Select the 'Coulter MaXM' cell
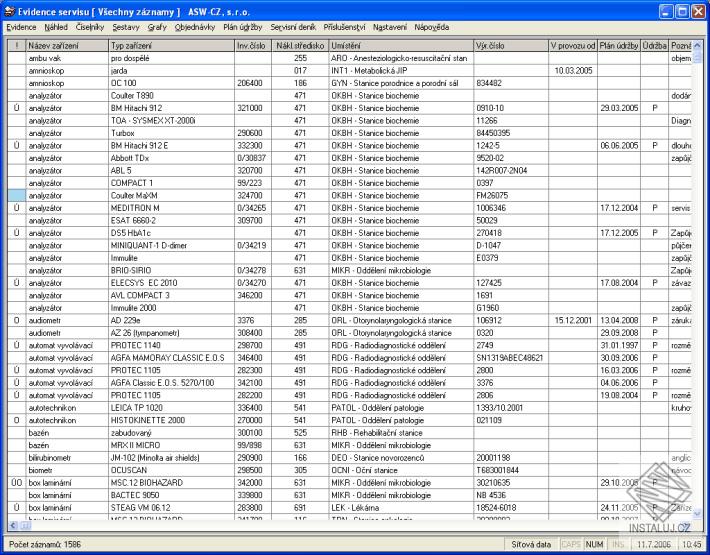This screenshot has width=710, height=555. point(172,196)
